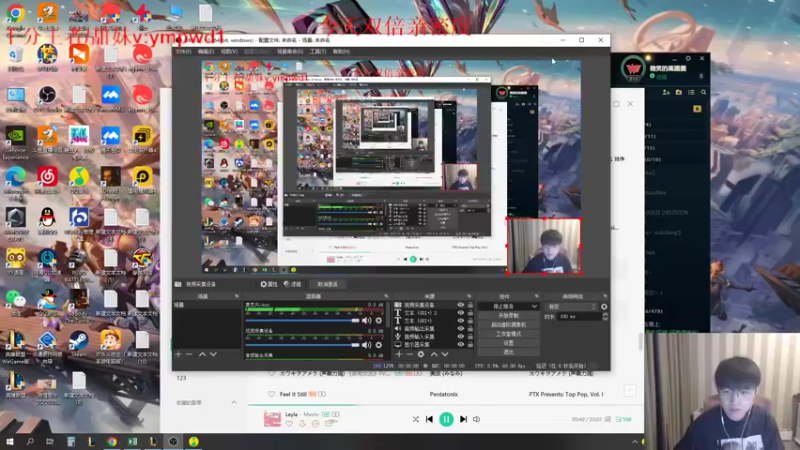Open selected source properties gear in Sources dock
The height and width of the screenshot is (450, 800).
tap(421, 354)
